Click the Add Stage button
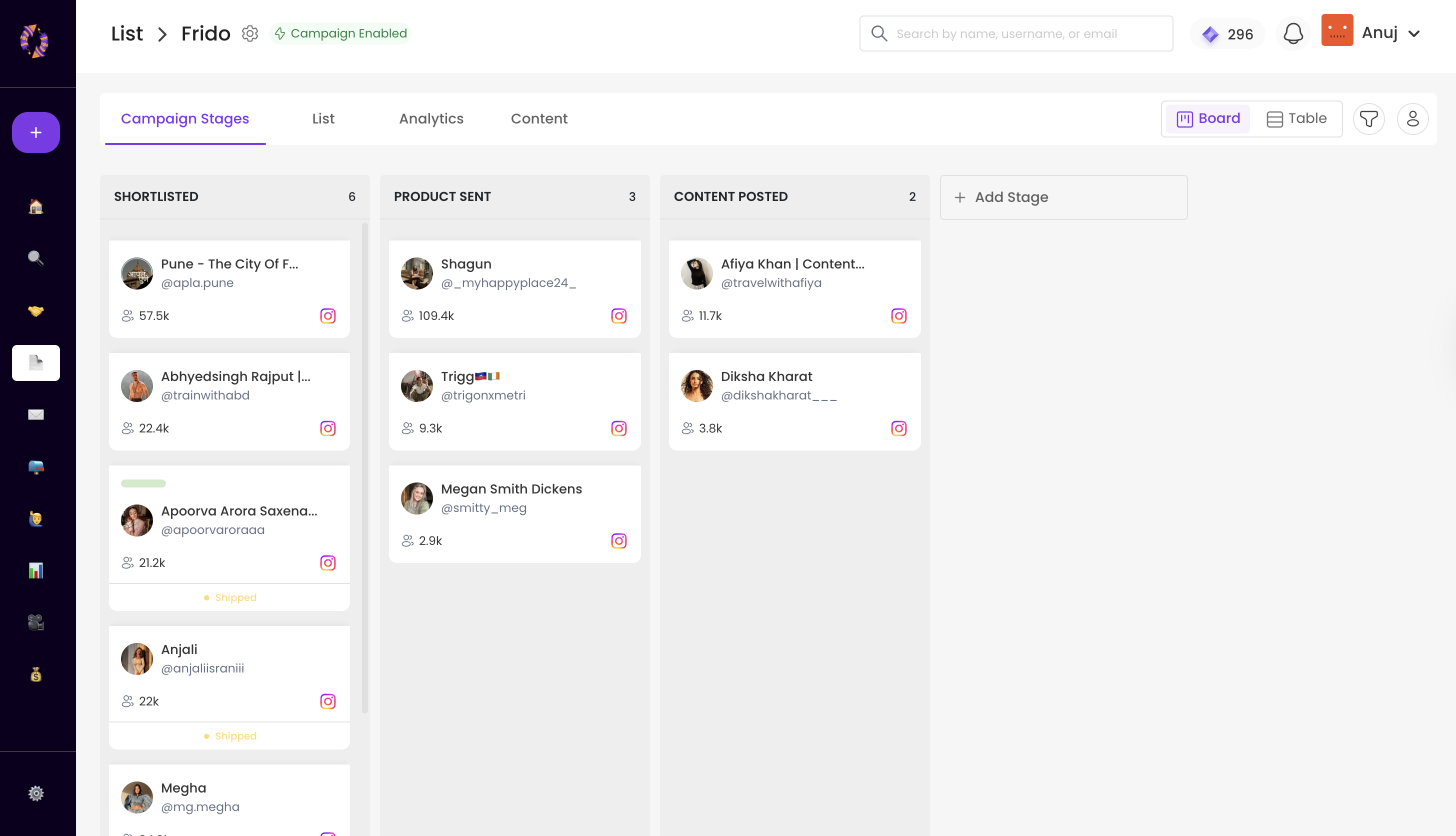This screenshot has height=836, width=1456. tap(1062, 197)
